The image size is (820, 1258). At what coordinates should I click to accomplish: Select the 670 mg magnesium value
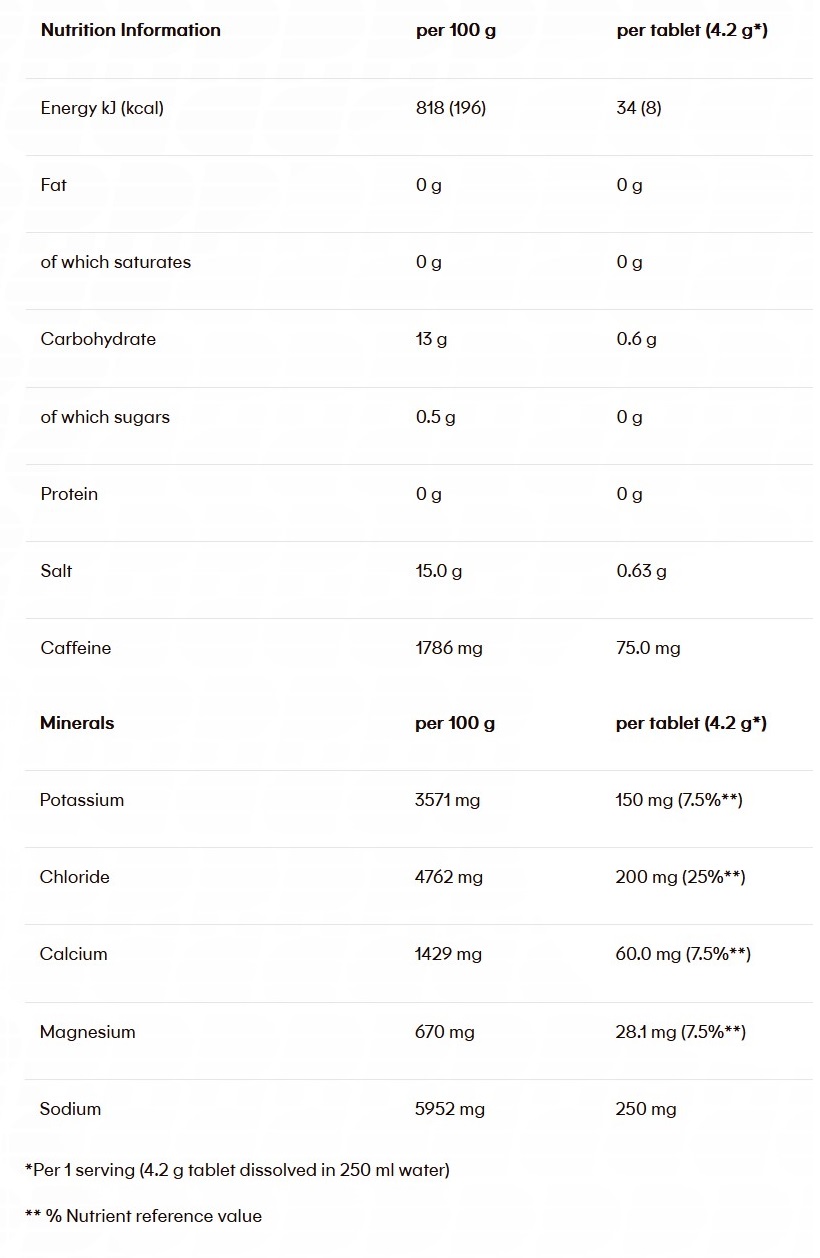click(445, 1032)
